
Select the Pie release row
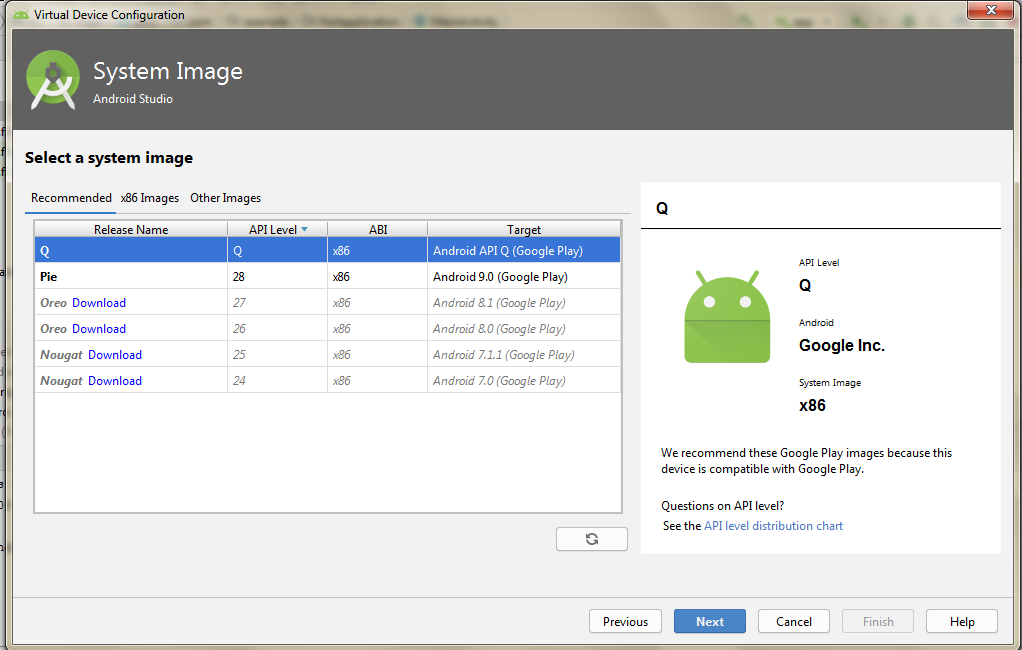coord(327,276)
